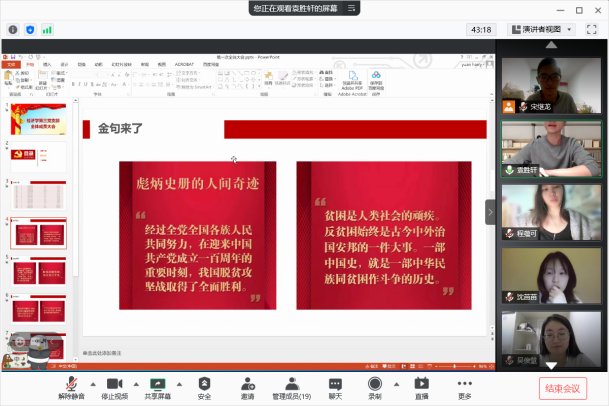The height and width of the screenshot is (406, 609).
Task: Open the 共享屏幕 share screen icon
Action: point(157,384)
